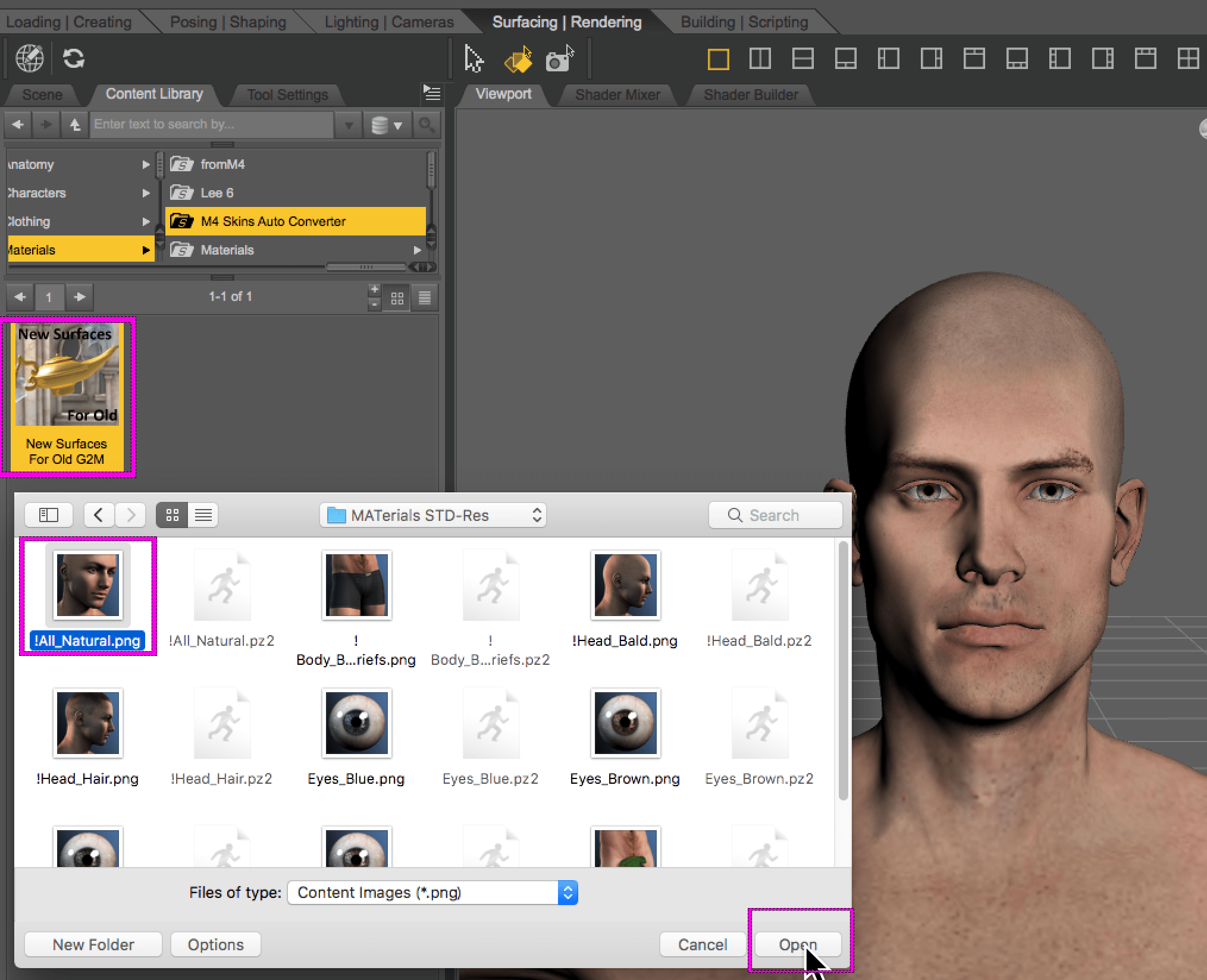
Task: Open MATerials STD-Res folder path dropdown
Action: click(x=432, y=515)
